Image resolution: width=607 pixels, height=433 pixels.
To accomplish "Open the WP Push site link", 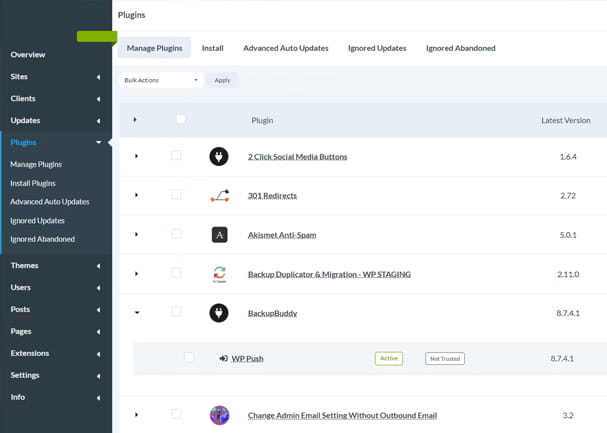I will coord(248,358).
